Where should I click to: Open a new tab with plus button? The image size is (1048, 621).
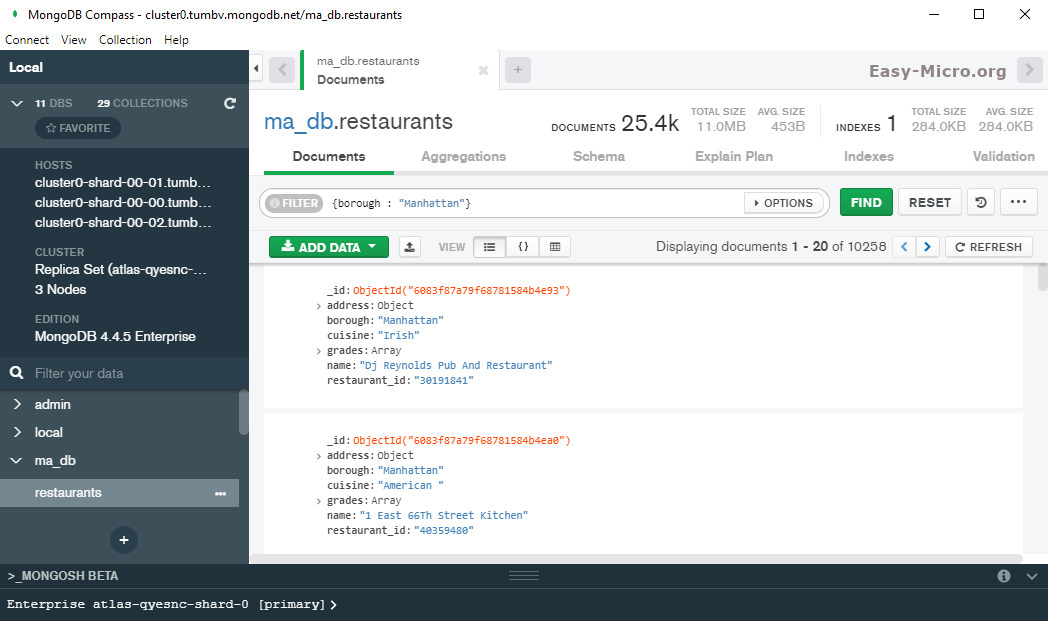518,70
